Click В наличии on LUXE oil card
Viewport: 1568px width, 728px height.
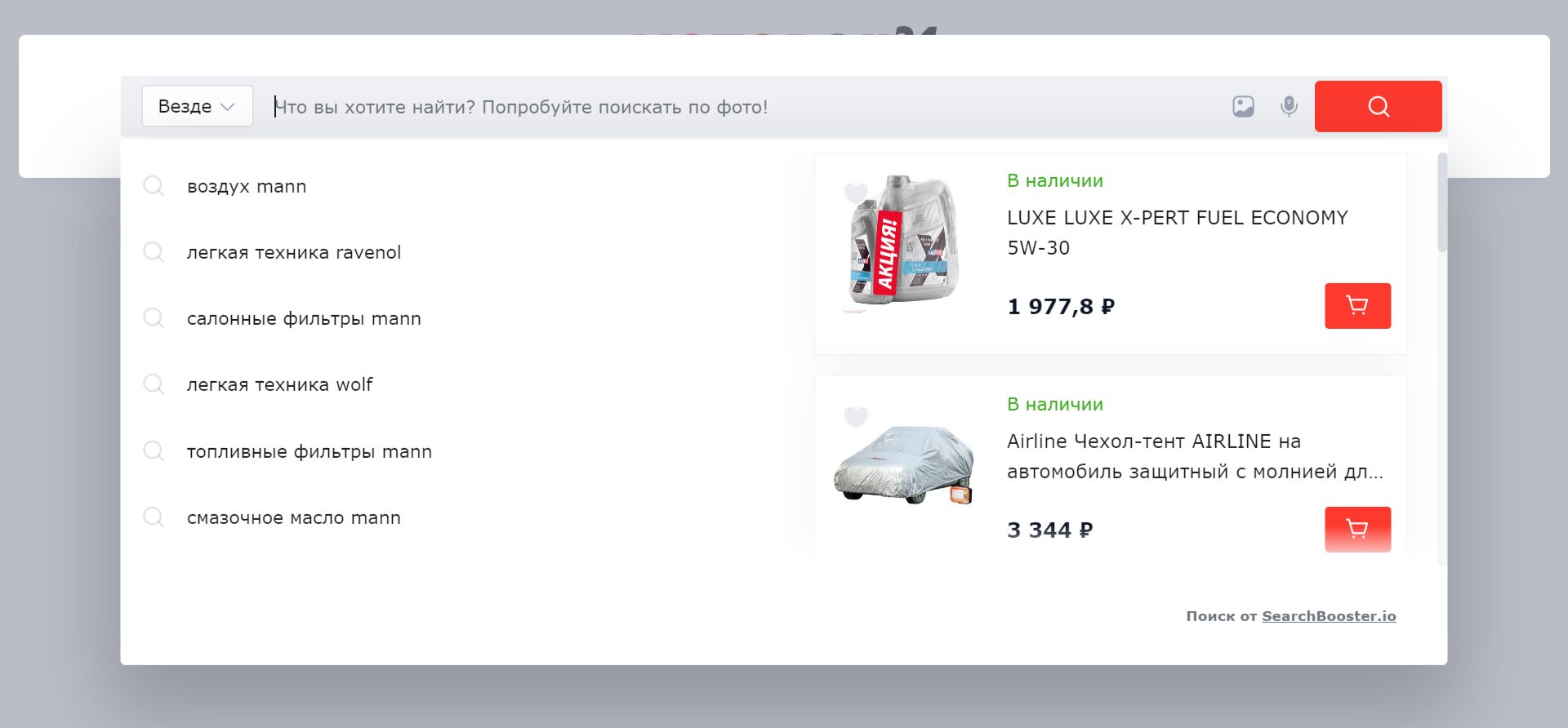pyautogui.click(x=1055, y=180)
